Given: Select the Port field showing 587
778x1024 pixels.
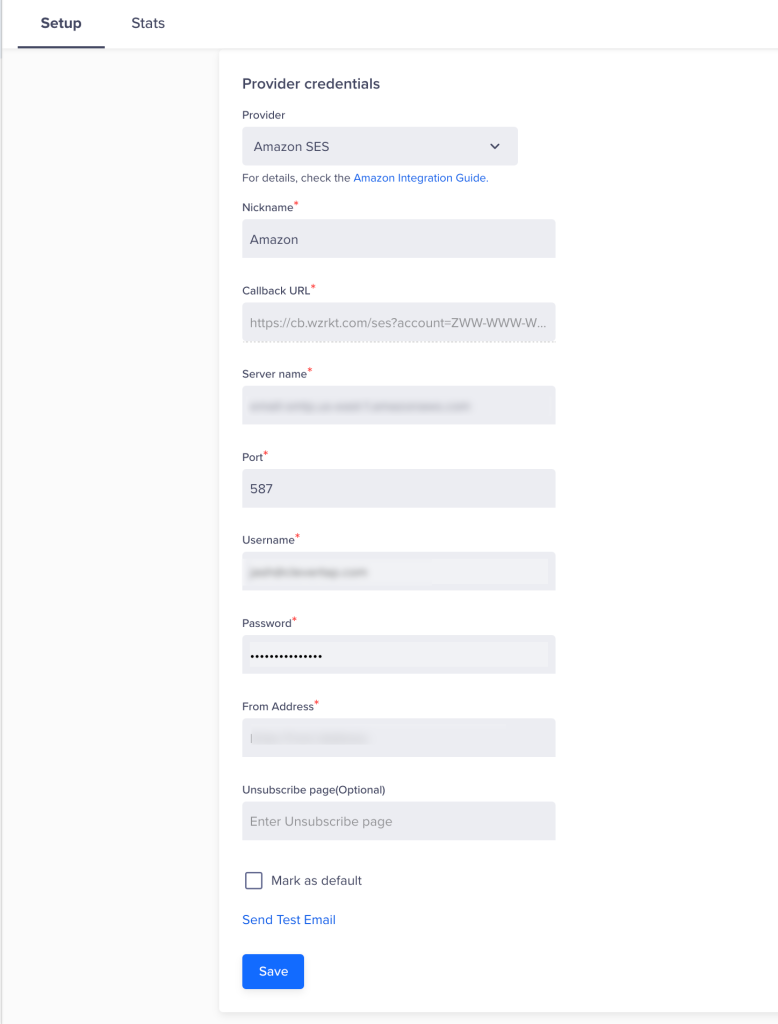Looking at the screenshot, I should tap(398, 488).
